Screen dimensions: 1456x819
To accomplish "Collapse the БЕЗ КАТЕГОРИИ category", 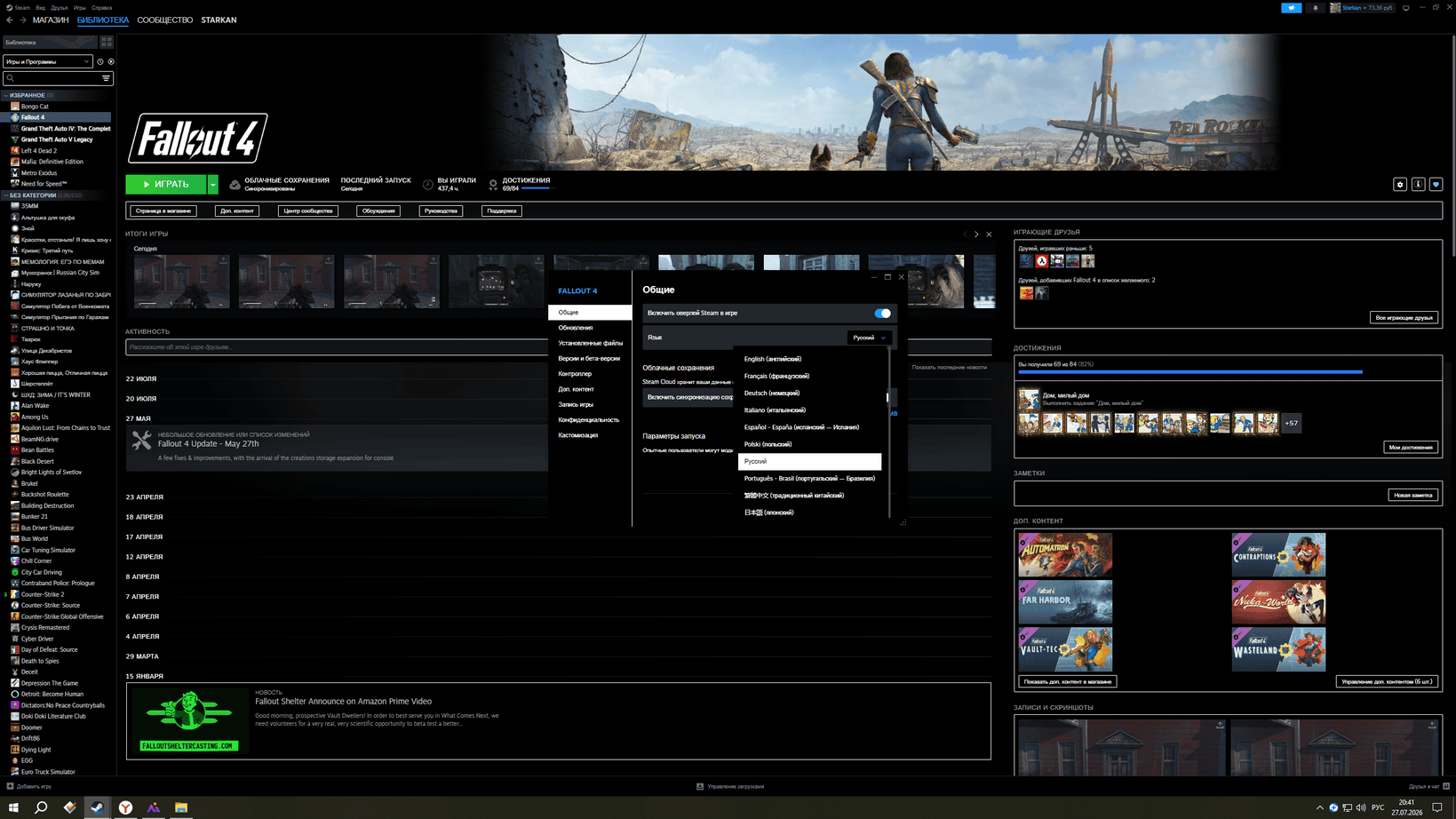I will [5, 195].
